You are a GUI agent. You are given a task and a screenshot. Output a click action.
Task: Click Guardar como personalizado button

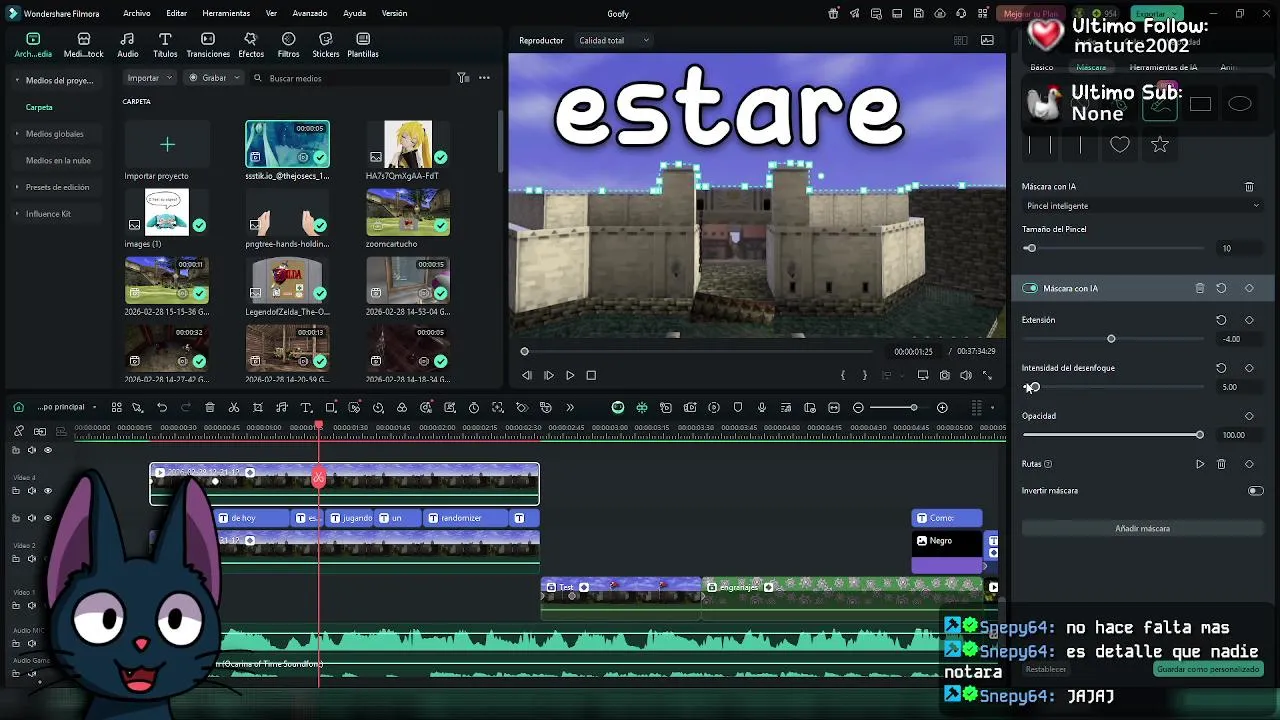coord(1208,669)
